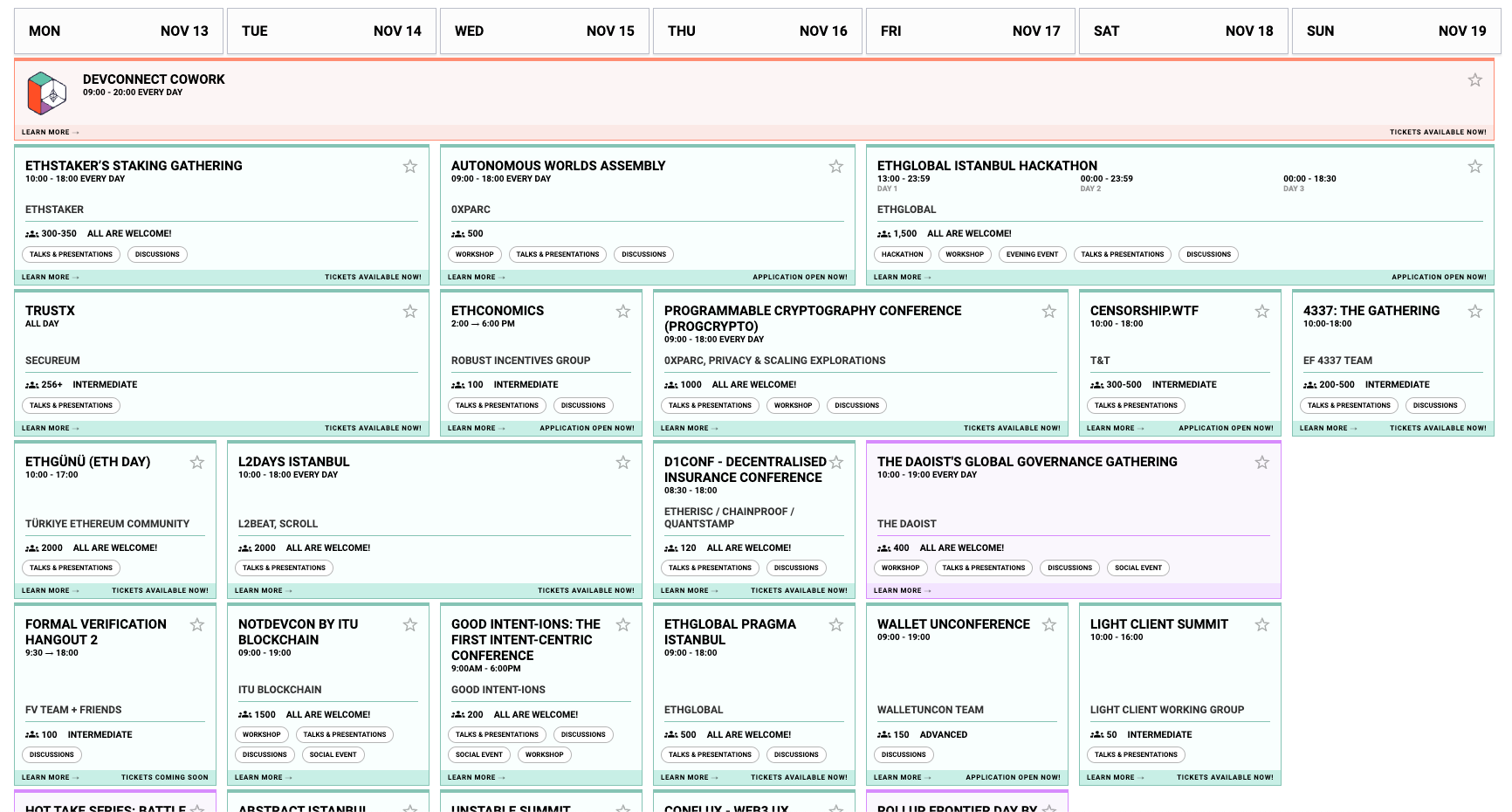Favorite the Good Intent-ions conference
Image resolution: width=1512 pixels, height=812 pixels.
pos(622,624)
